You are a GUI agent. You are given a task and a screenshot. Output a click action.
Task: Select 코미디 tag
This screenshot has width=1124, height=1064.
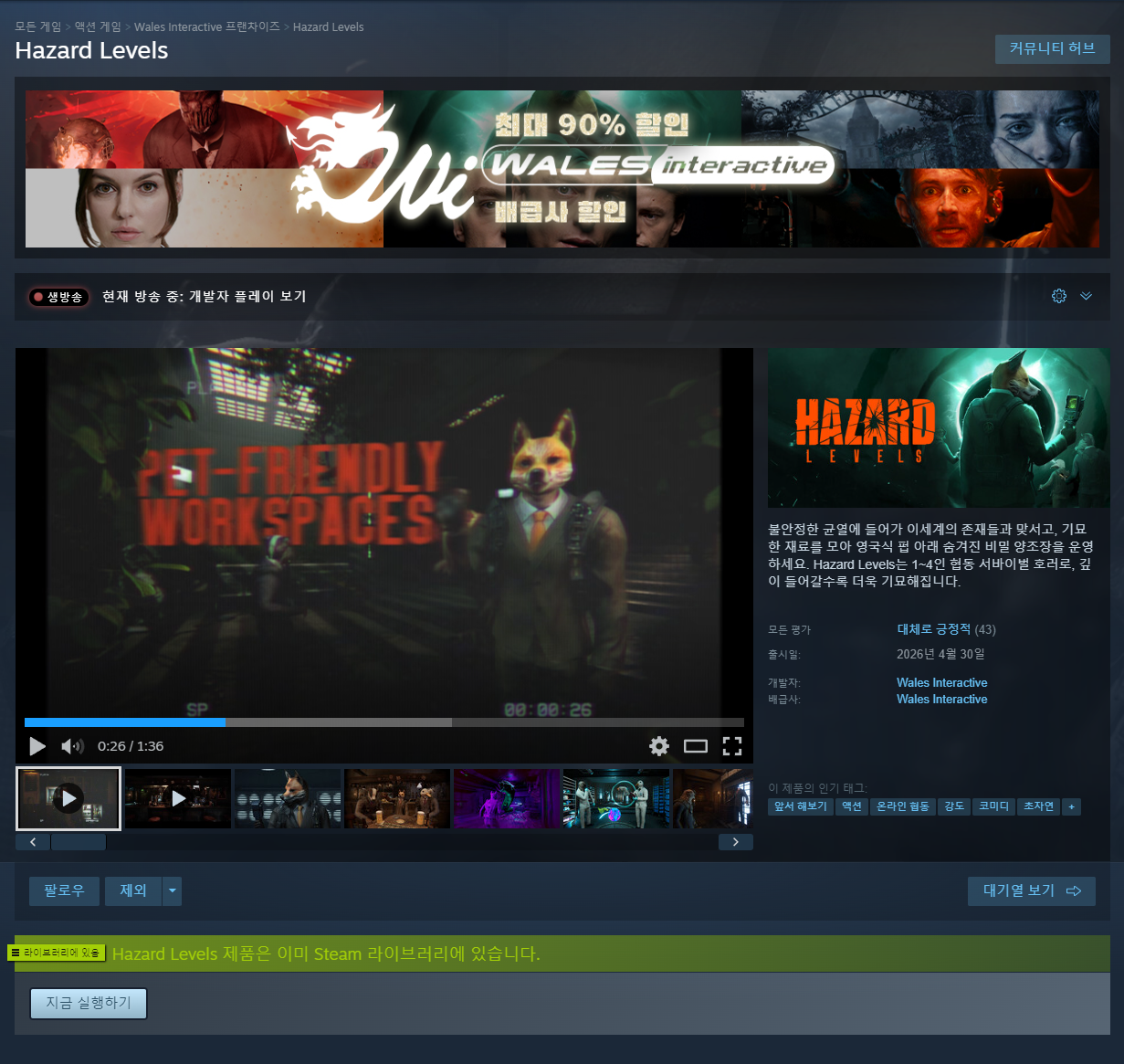pos(993,806)
